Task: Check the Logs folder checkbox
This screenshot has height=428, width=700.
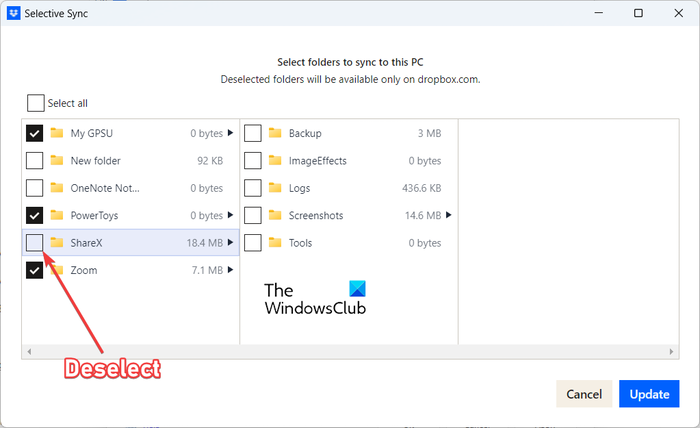Action: (253, 188)
